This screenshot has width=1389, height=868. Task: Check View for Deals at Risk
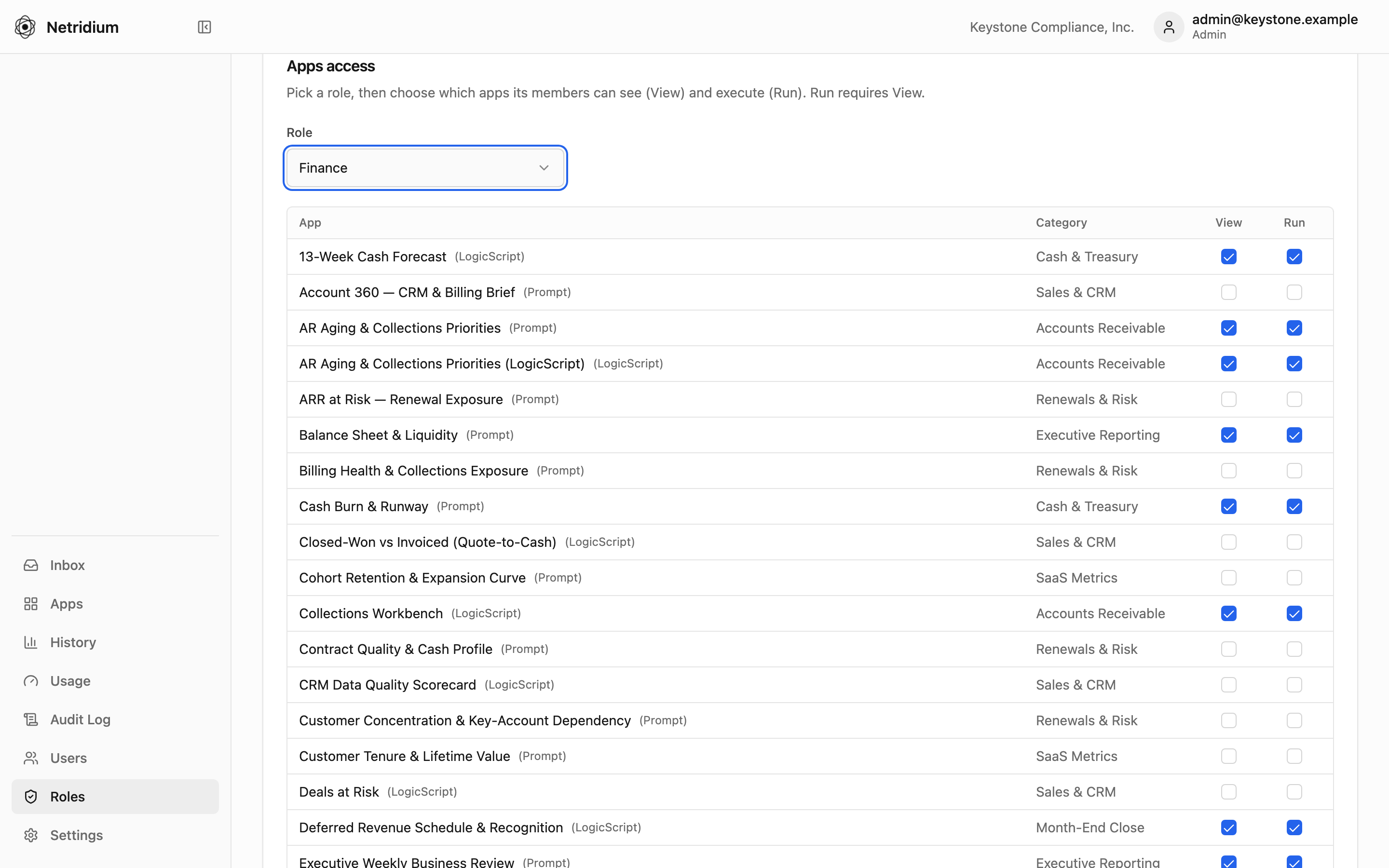(1228, 792)
